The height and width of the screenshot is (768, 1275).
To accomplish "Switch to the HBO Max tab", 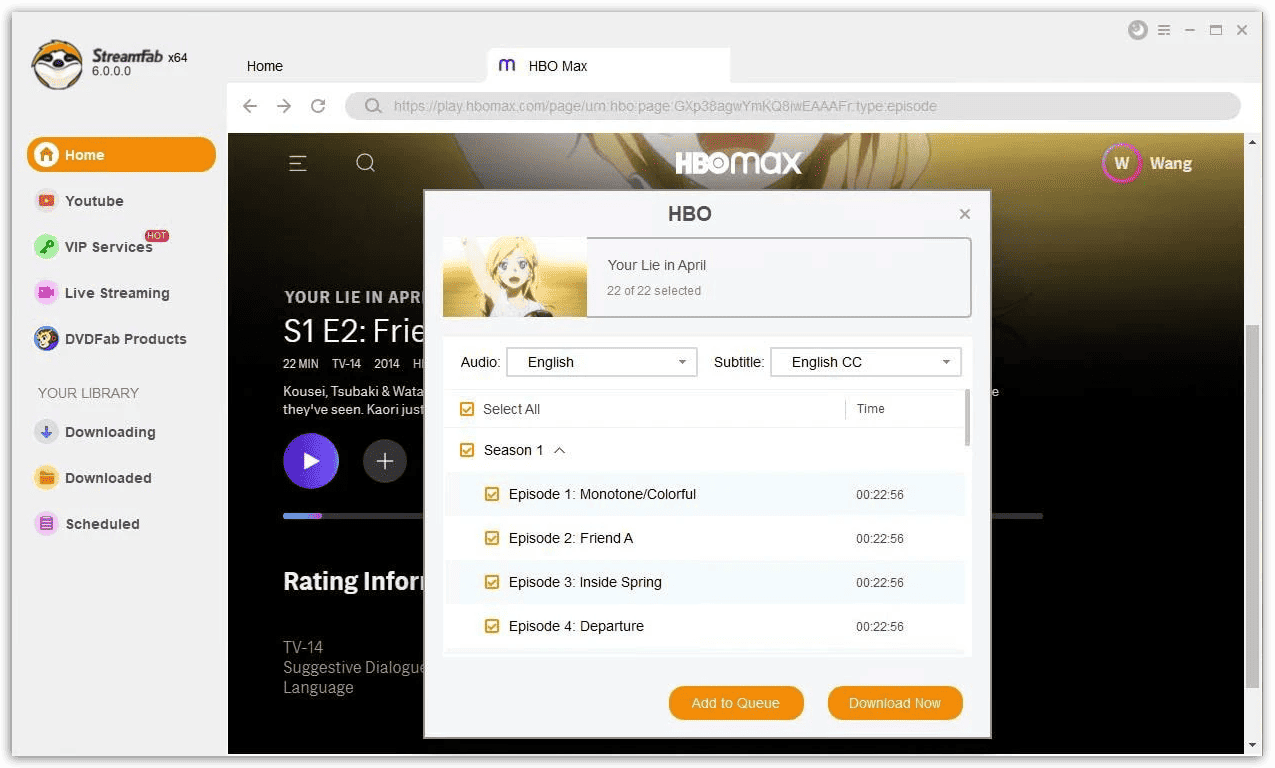I will pos(608,66).
